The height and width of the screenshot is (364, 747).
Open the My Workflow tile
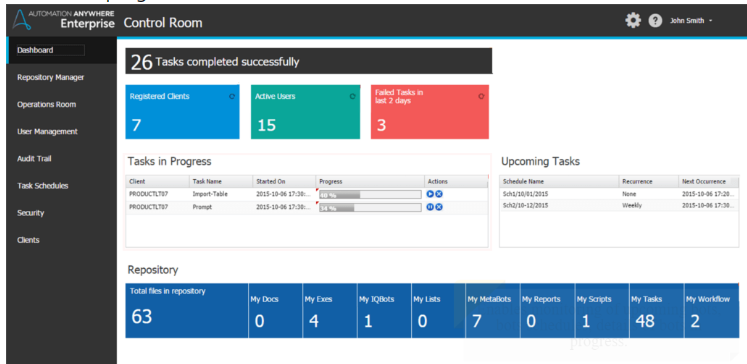[x=712, y=311]
